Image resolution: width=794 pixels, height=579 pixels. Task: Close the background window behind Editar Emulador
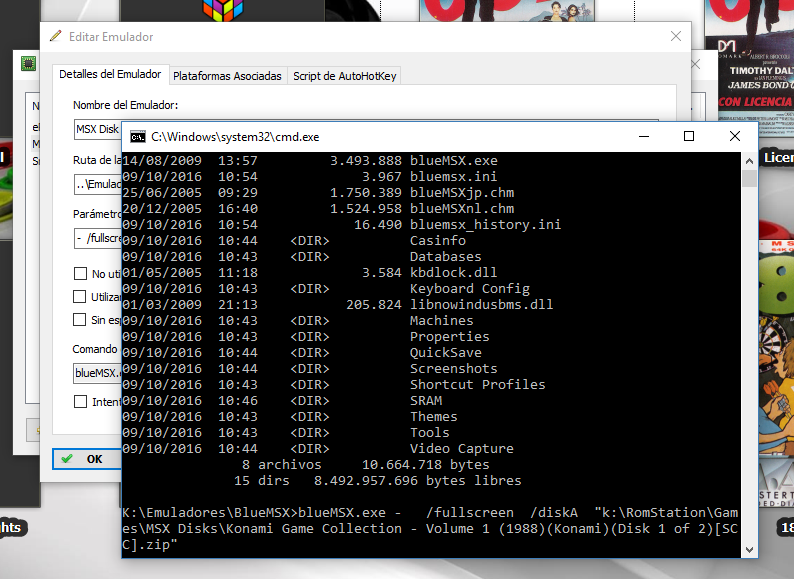tap(696, 64)
